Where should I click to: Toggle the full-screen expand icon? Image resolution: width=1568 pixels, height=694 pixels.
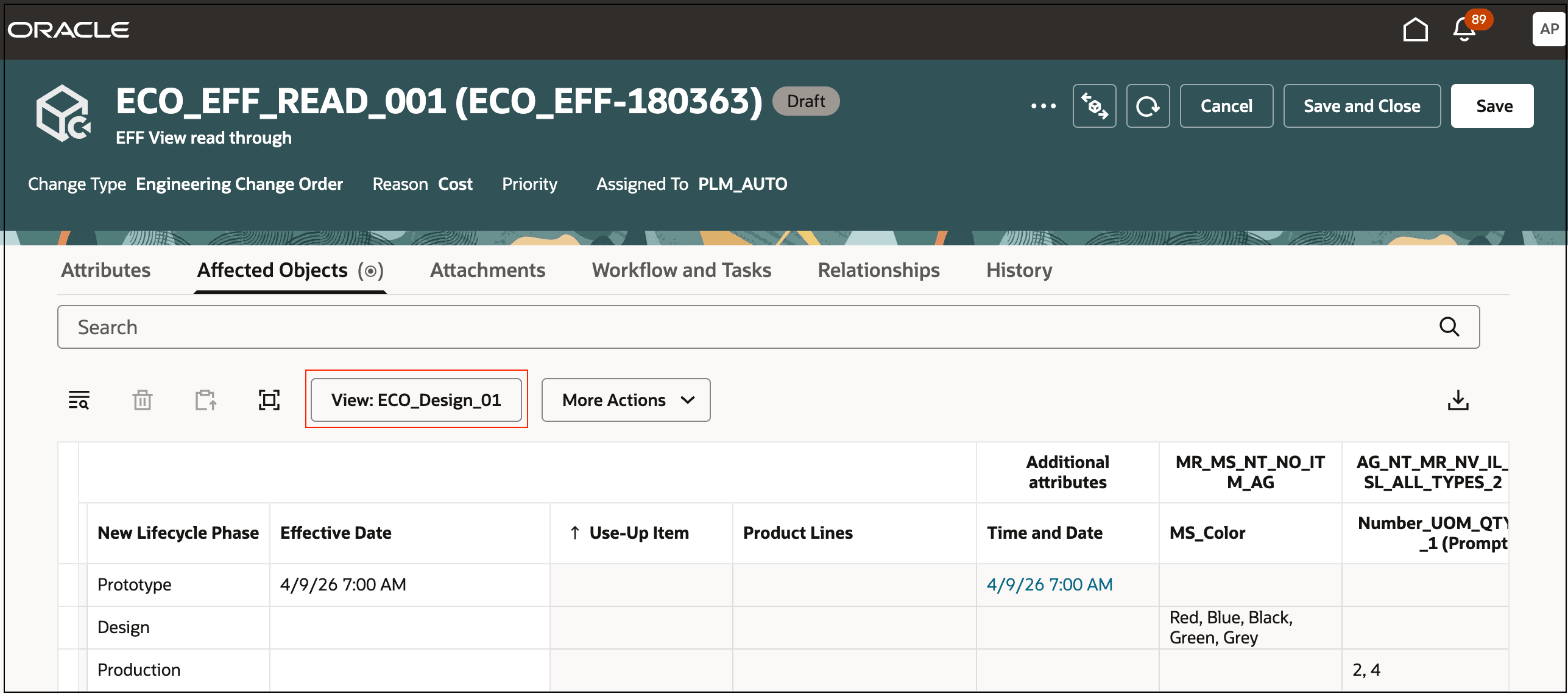click(269, 400)
